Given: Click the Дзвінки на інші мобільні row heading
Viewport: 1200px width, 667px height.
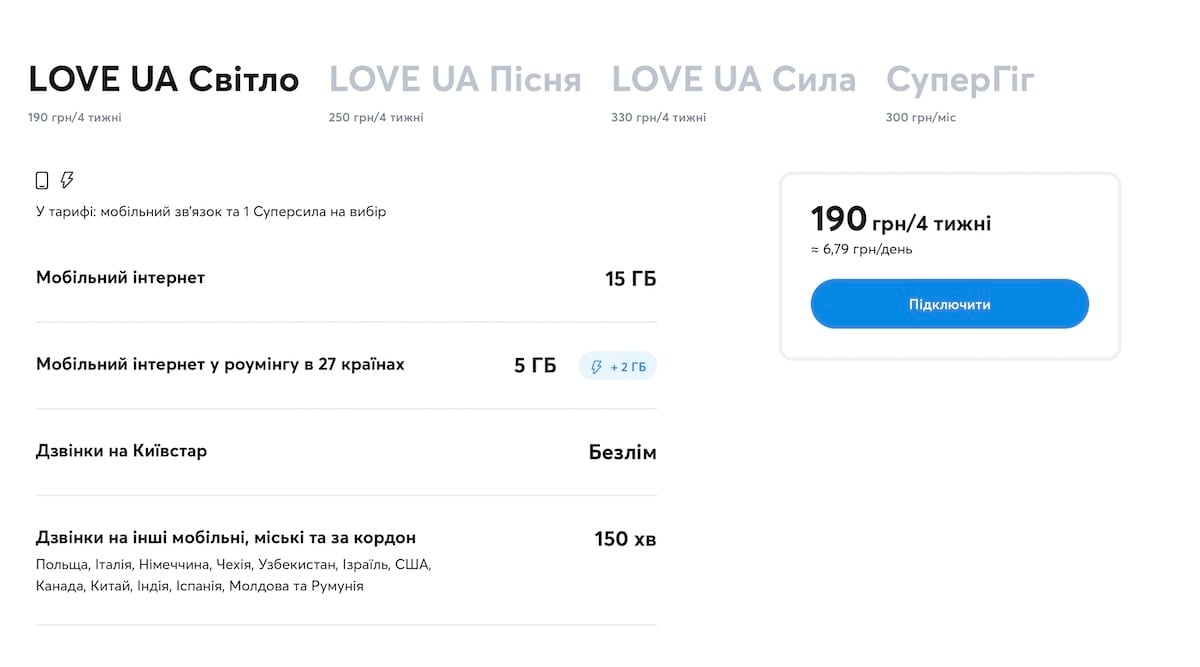Looking at the screenshot, I should coord(226,538).
